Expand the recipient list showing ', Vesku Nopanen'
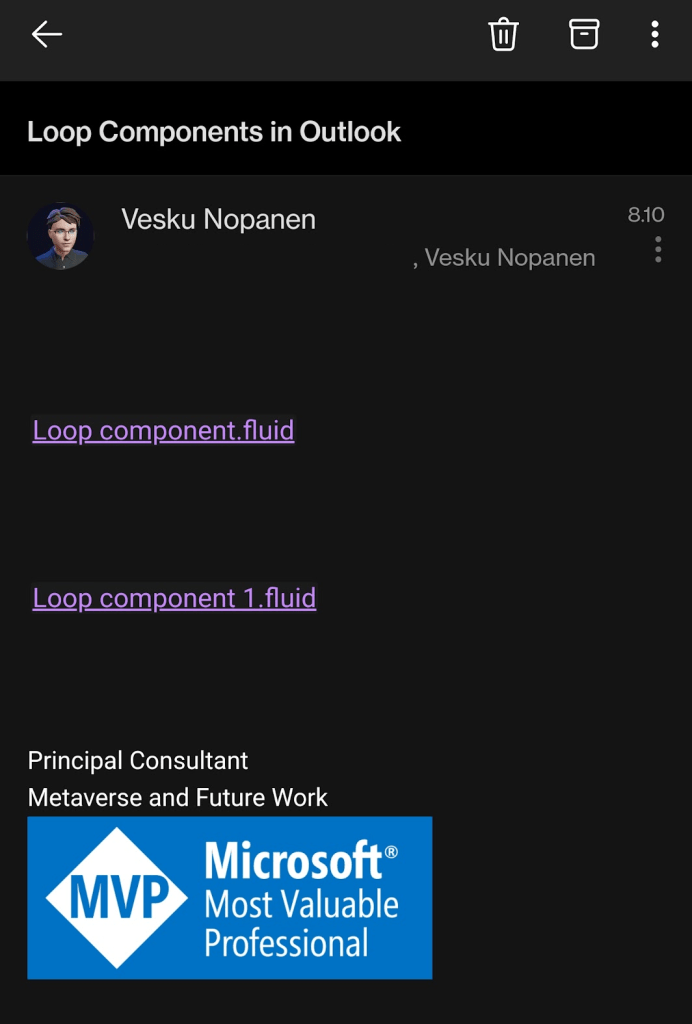The height and width of the screenshot is (1024, 692). point(503,257)
